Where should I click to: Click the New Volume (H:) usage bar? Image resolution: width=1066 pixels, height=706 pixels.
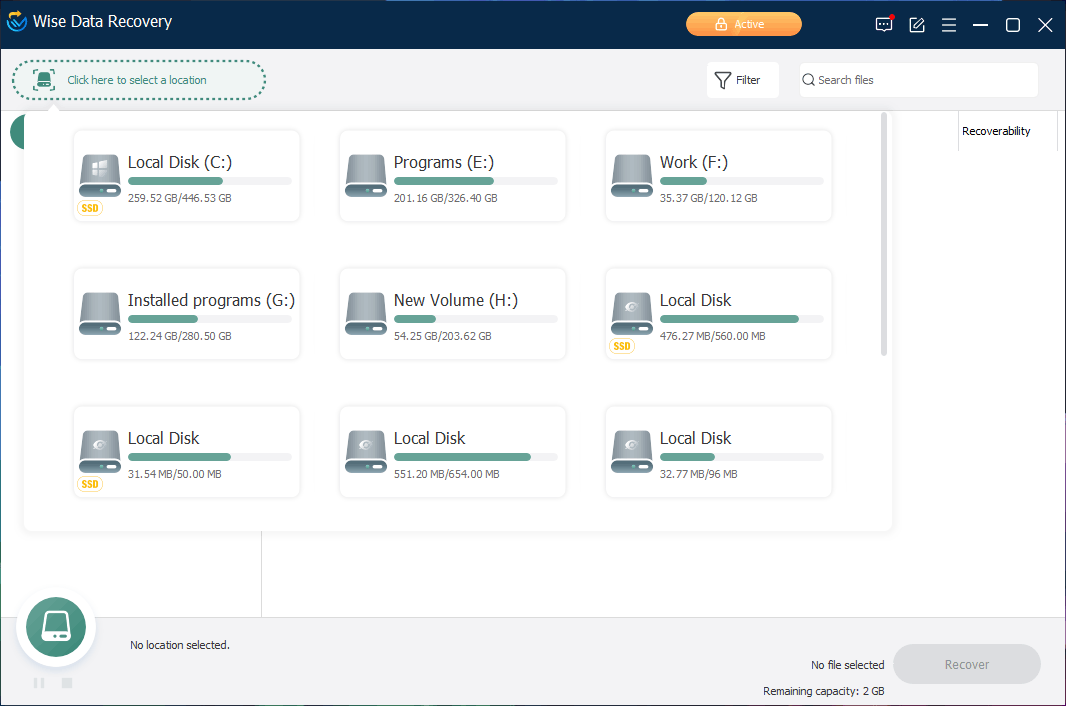click(475, 319)
